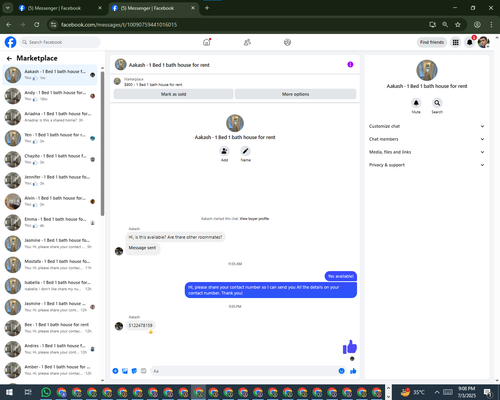Image resolution: width=500 pixels, height=400 pixels.
Task: Click the More options button
Action: pos(295,94)
